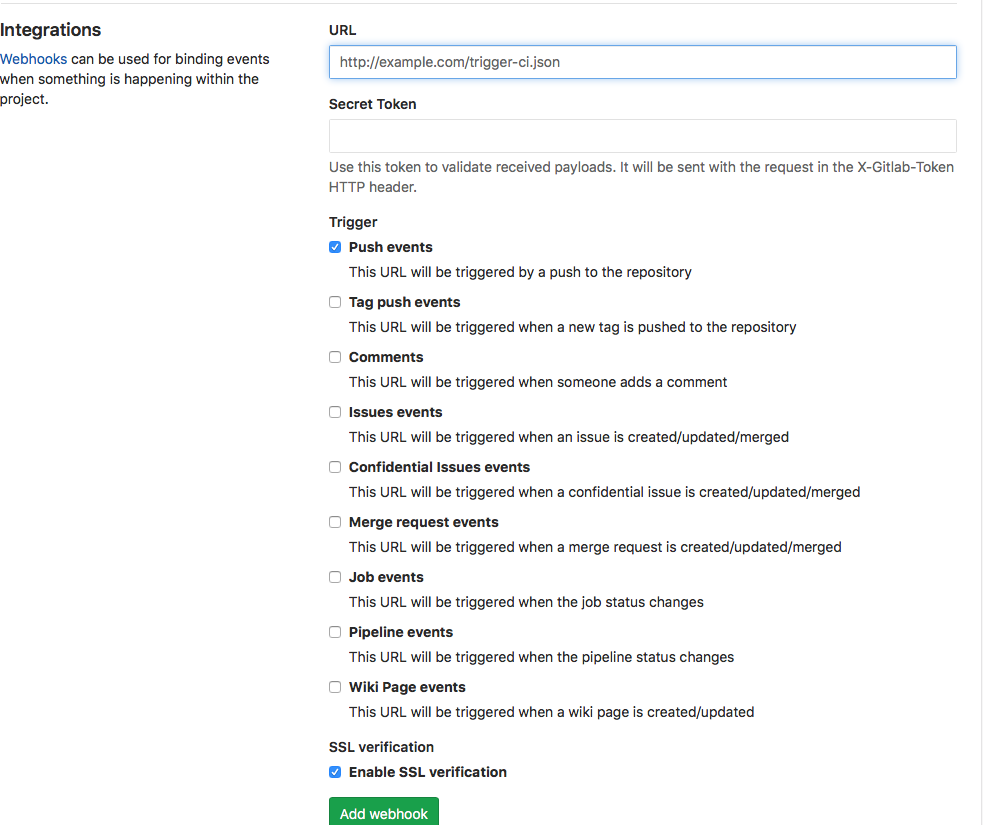Focus the webhook URL input field
The image size is (983, 825).
[642, 62]
